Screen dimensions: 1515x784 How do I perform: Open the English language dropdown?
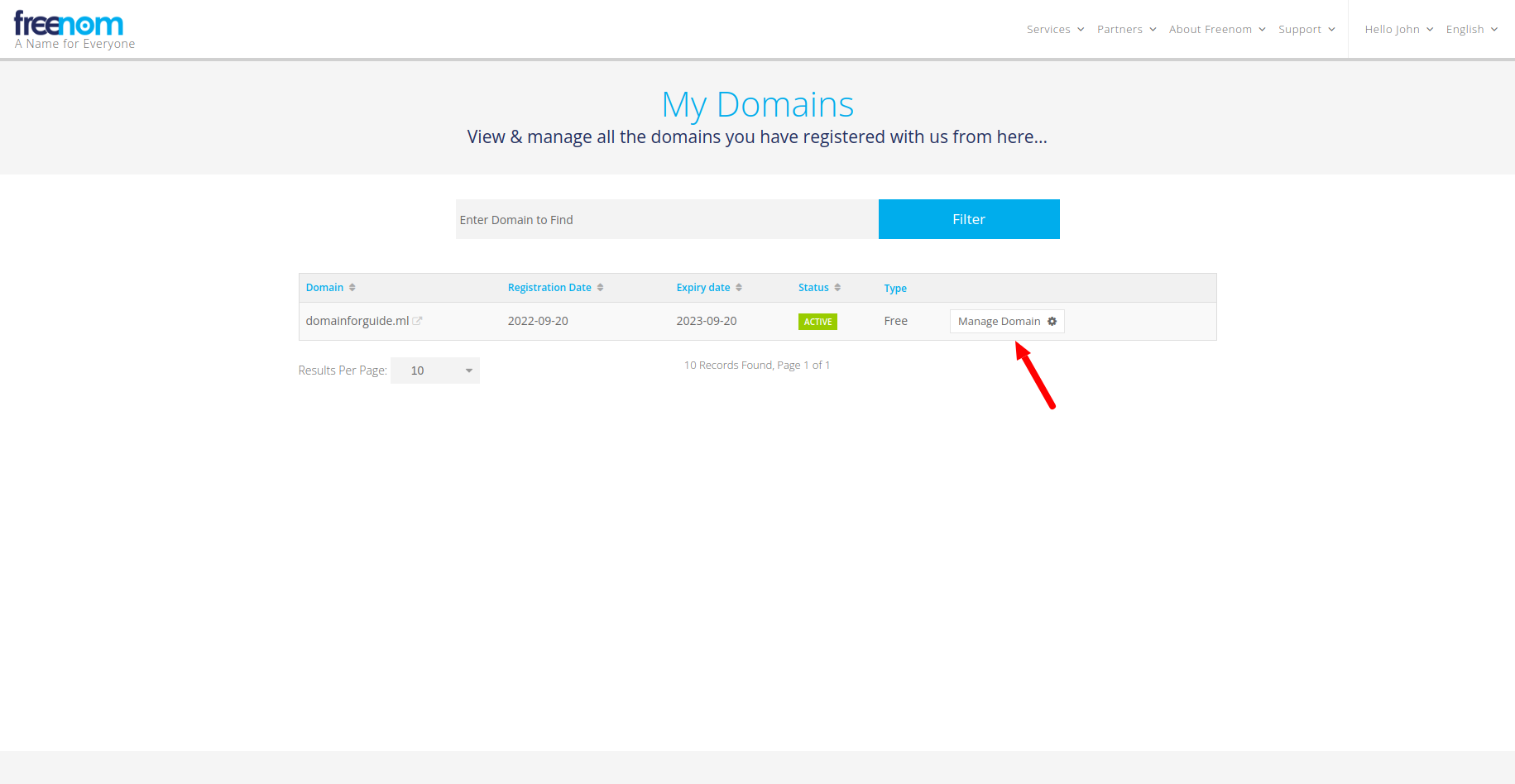1472,29
